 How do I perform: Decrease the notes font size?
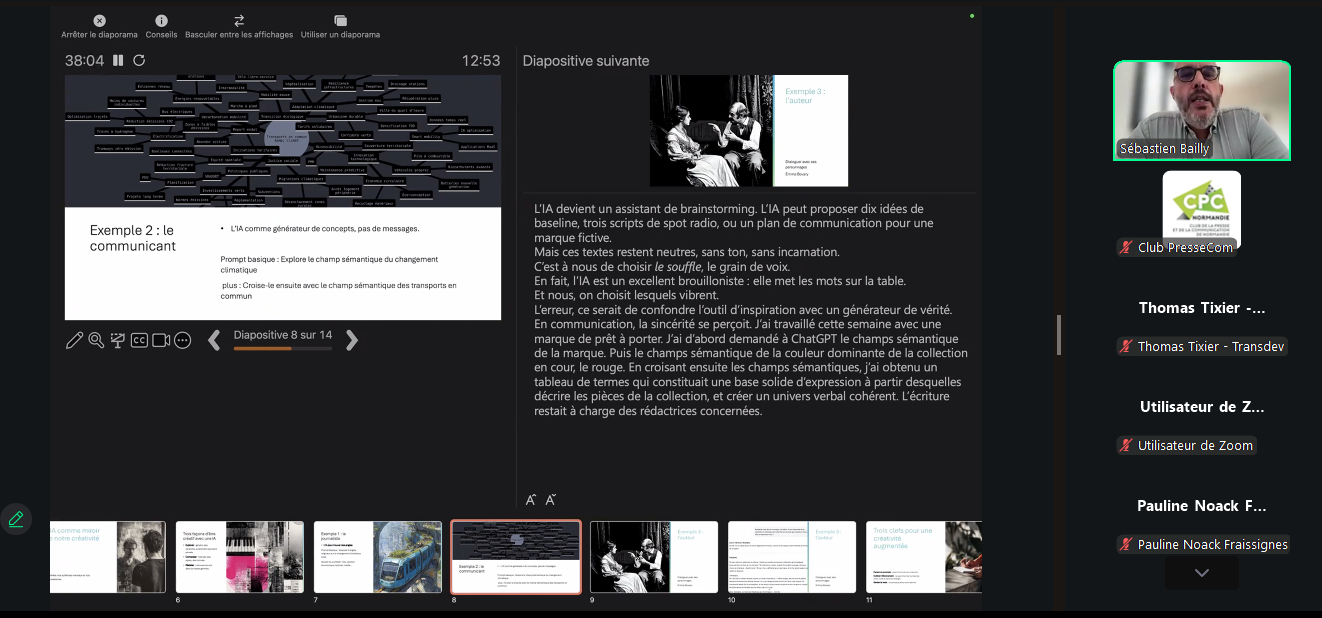[x=551, y=500]
